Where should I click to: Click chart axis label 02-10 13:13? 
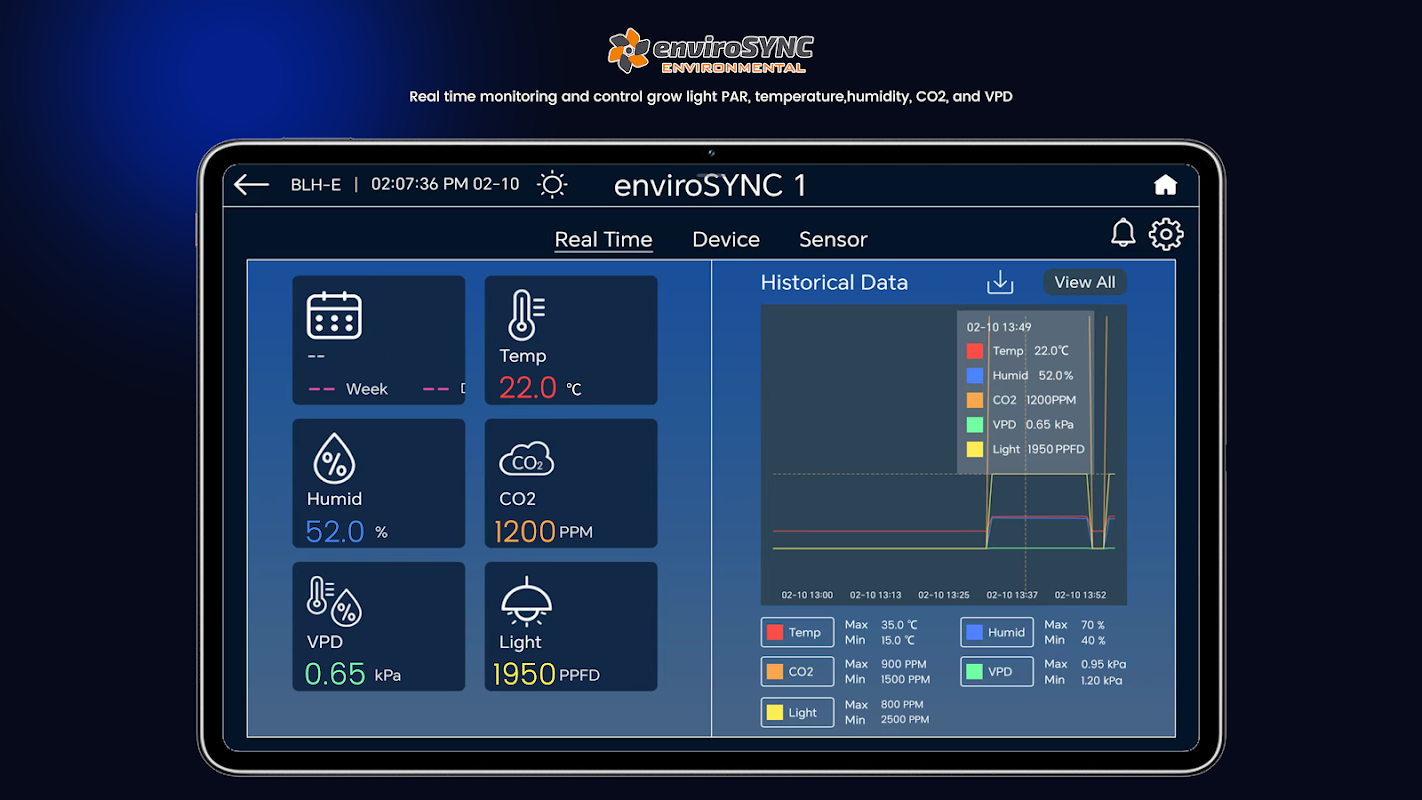875,595
